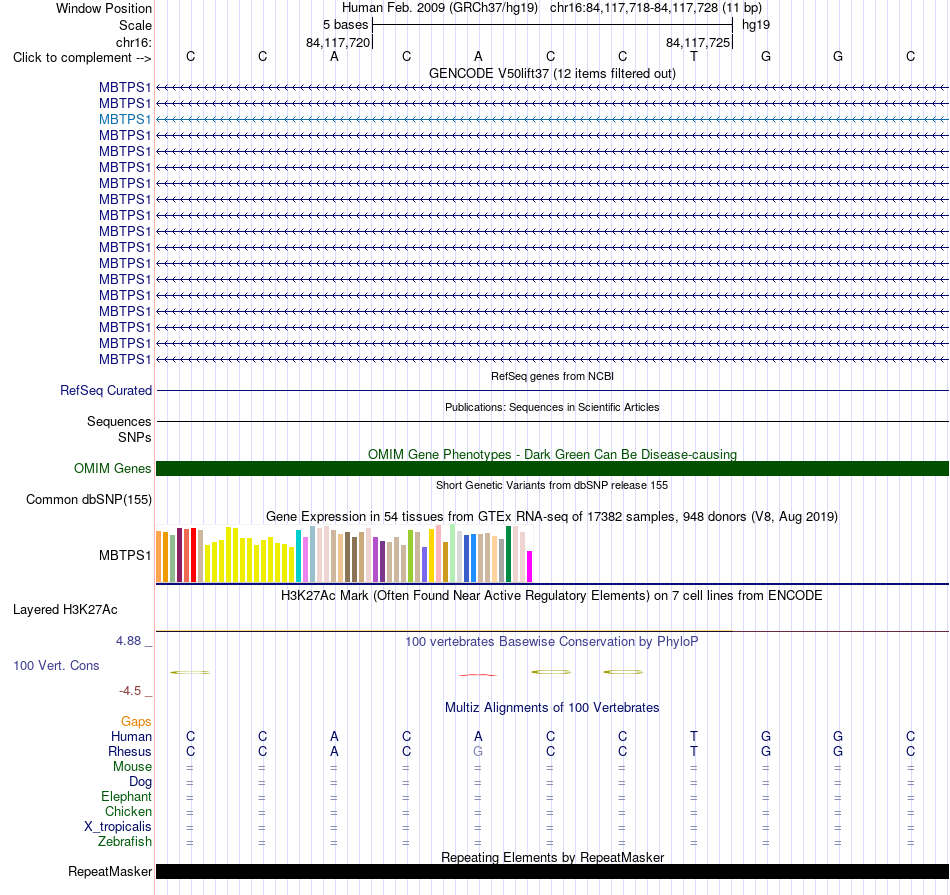The width and height of the screenshot is (950, 895).
Task: Click the black RepeatMasker track bar
Action: pyautogui.click(x=552, y=871)
